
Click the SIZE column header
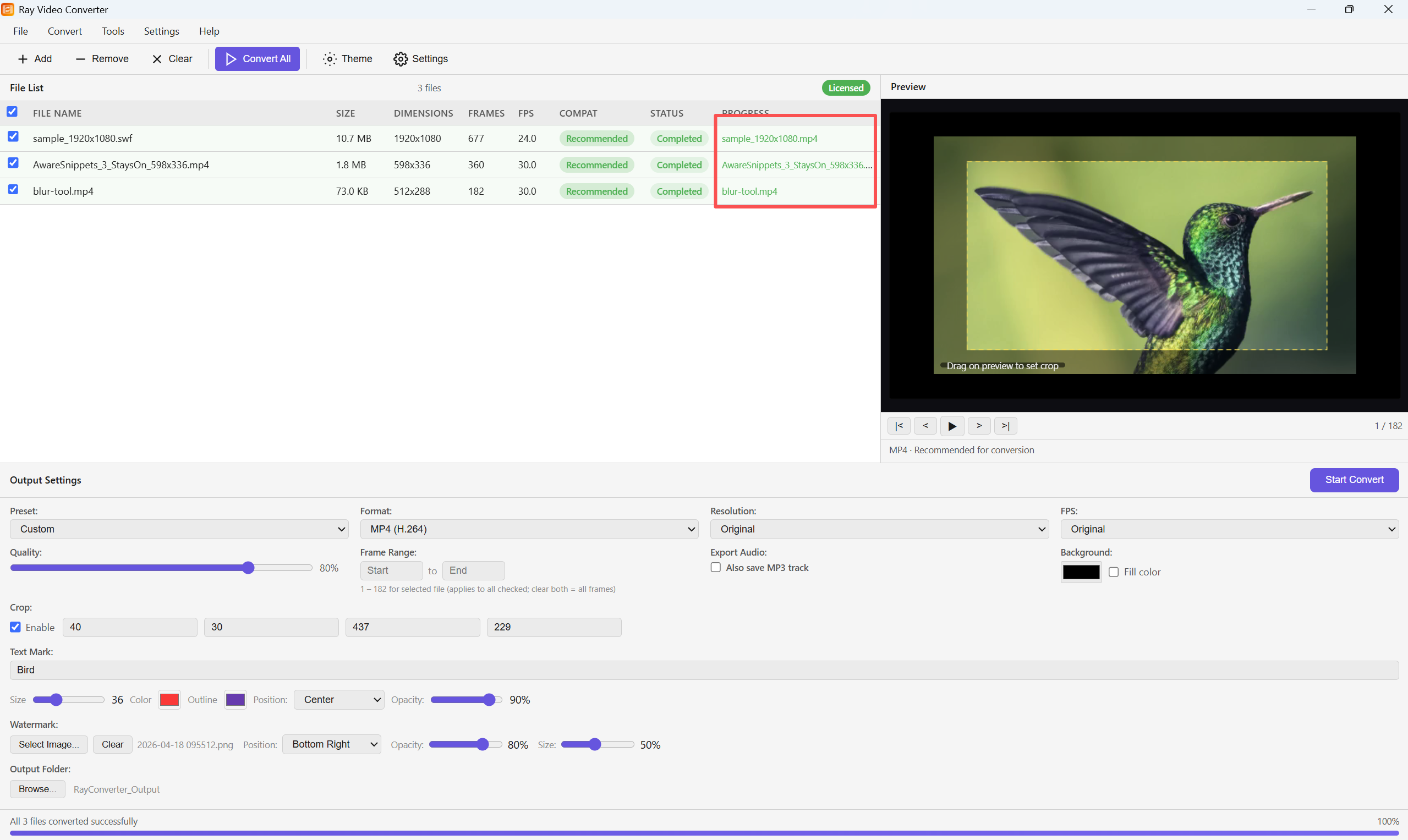pos(346,113)
